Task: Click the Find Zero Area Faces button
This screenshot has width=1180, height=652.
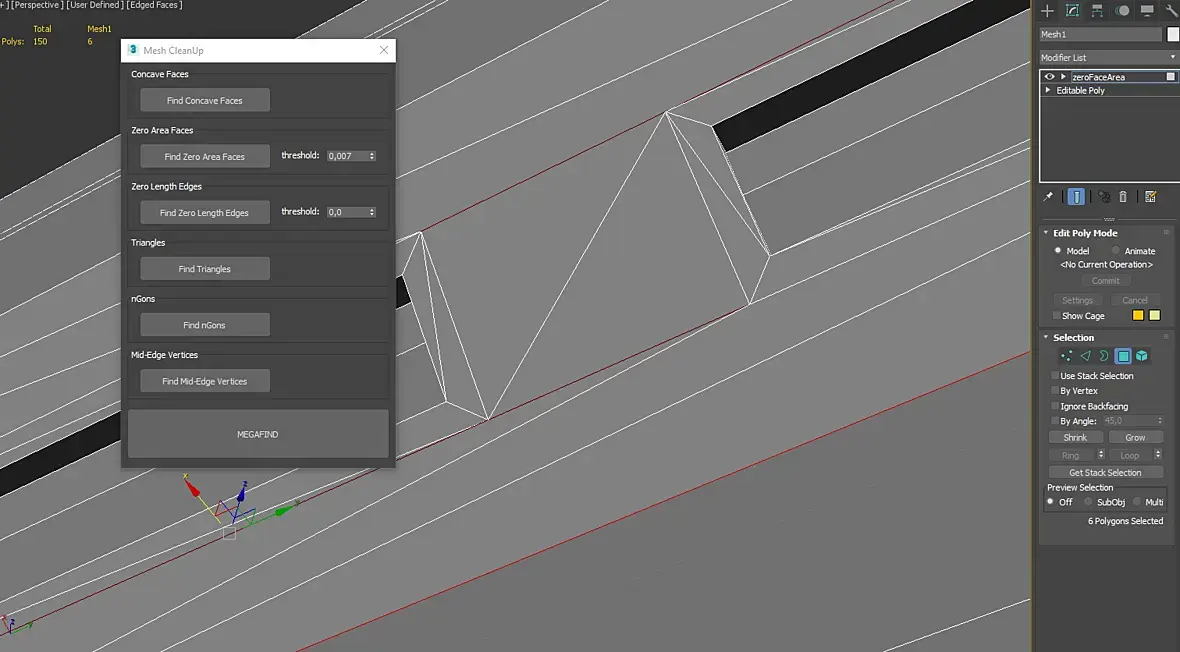Action: [205, 157]
